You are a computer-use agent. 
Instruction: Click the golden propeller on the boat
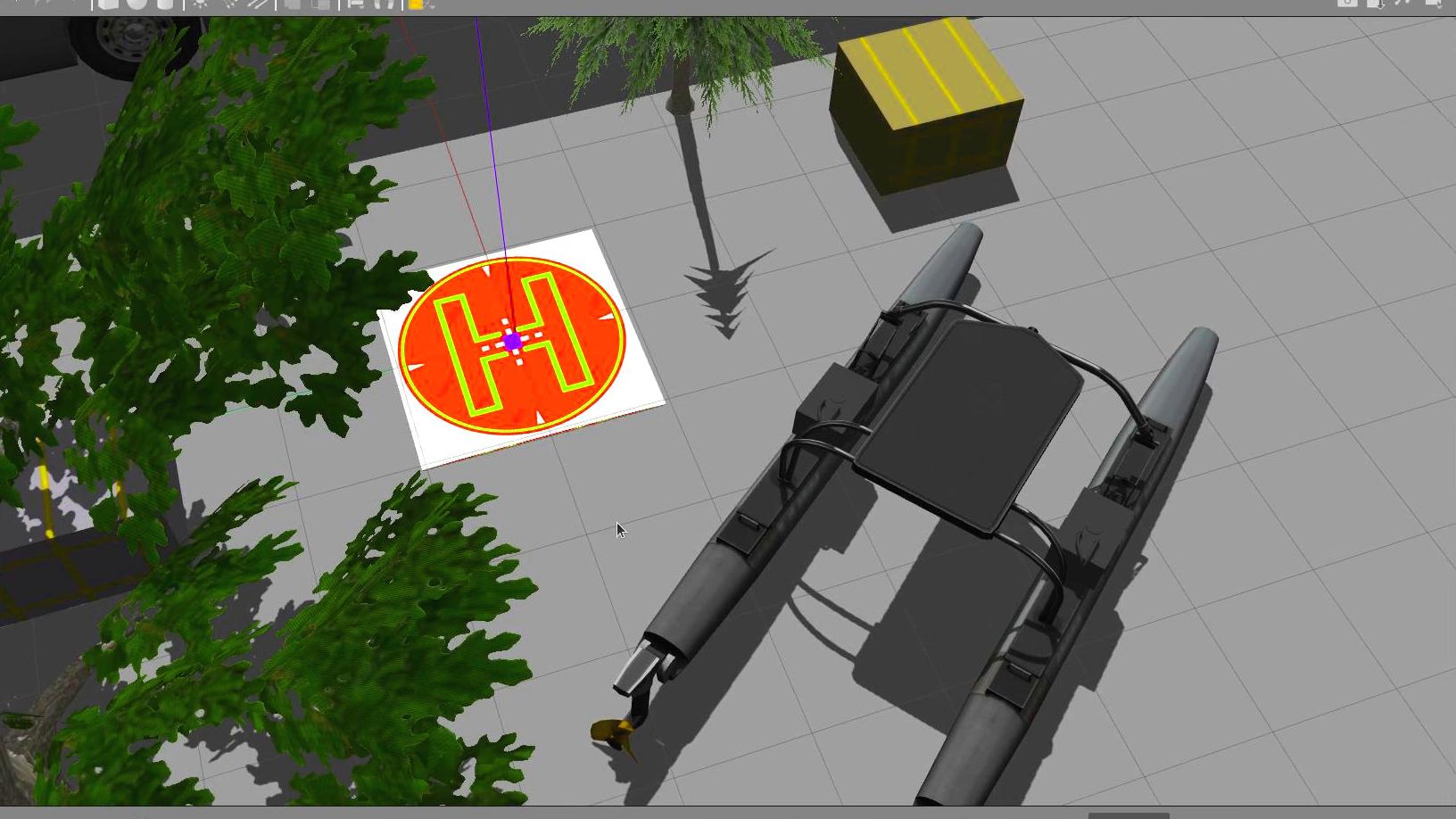pos(614,735)
